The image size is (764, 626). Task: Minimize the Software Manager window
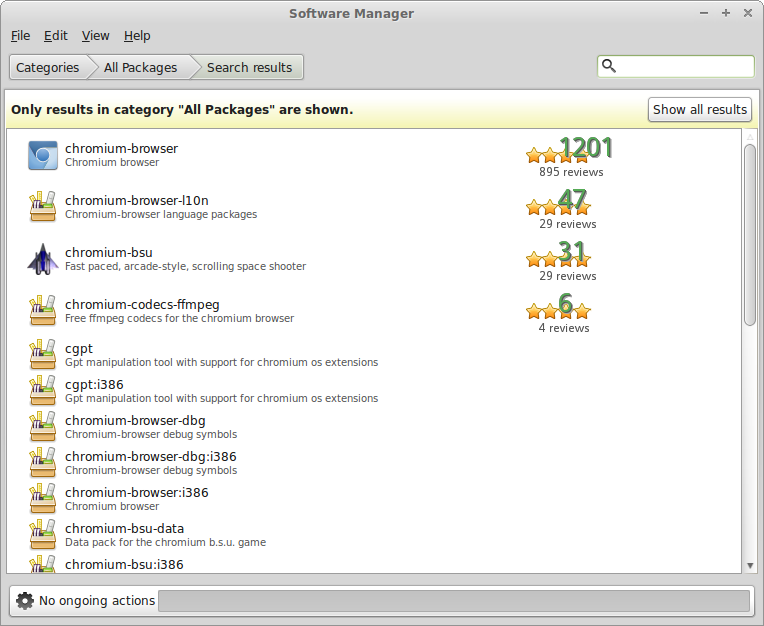(704, 13)
